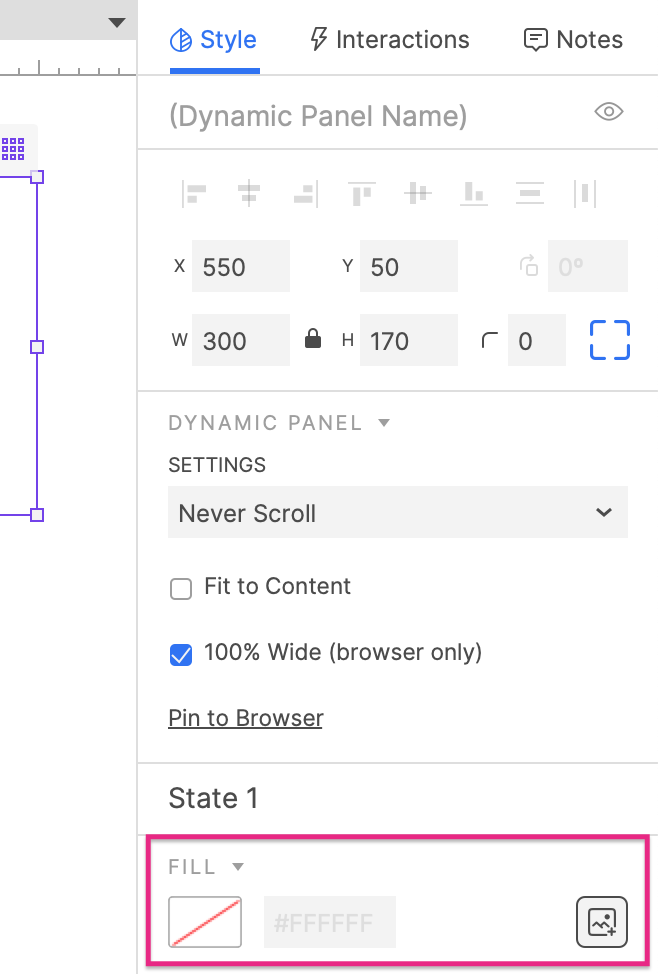Open the fill color swatch
The width and height of the screenshot is (658, 974).
pyautogui.click(x=205, y=921)
